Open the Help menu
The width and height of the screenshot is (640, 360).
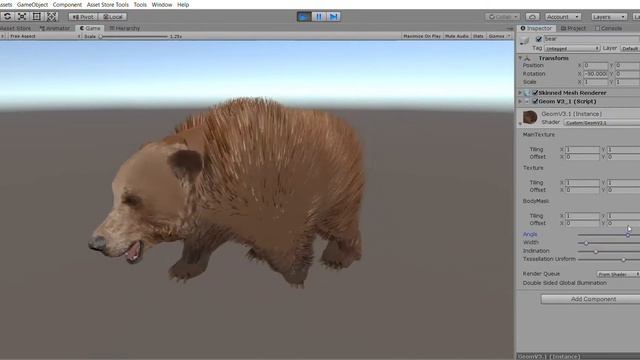coord(183,4)
